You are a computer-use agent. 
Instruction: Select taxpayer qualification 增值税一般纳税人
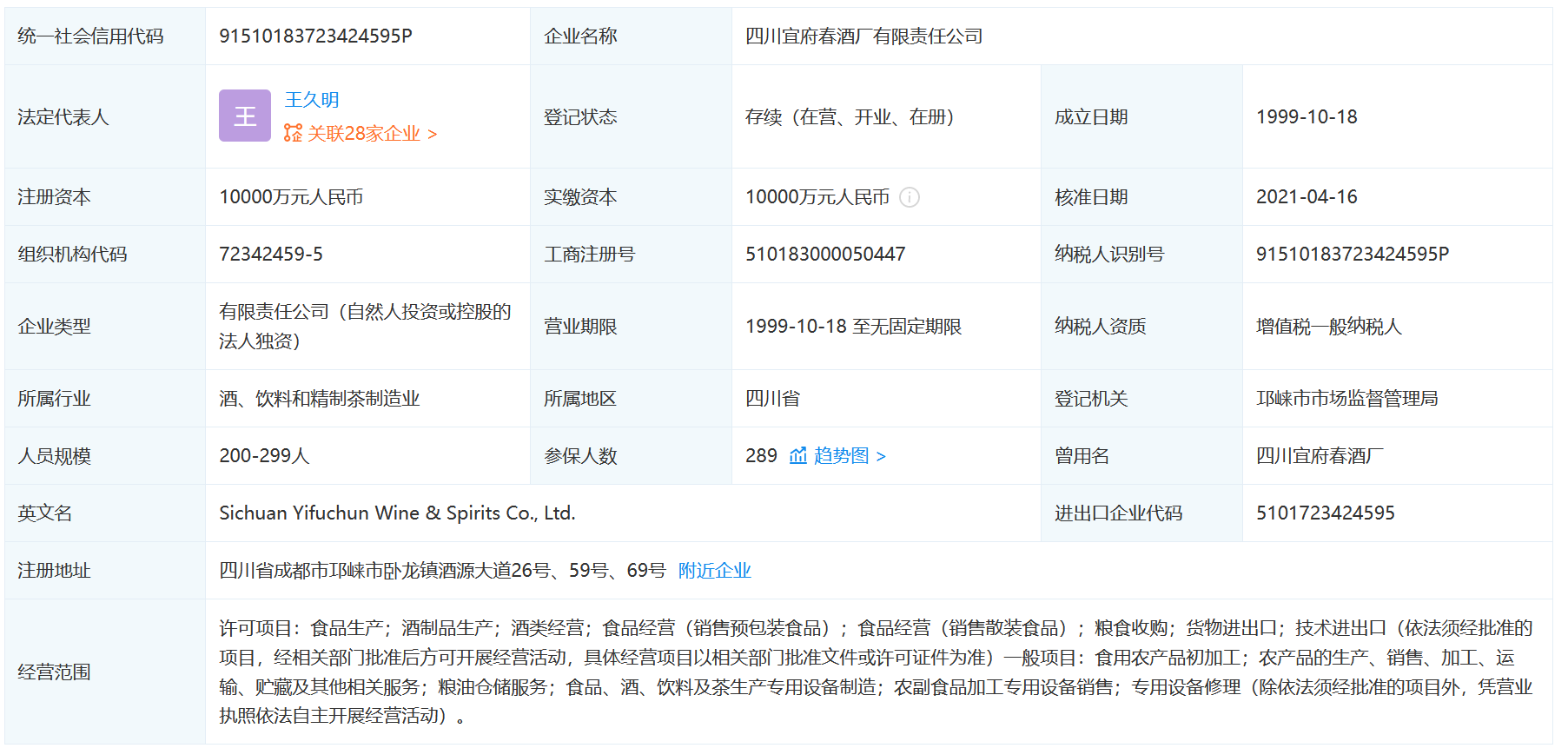(x=1329, y=327)
